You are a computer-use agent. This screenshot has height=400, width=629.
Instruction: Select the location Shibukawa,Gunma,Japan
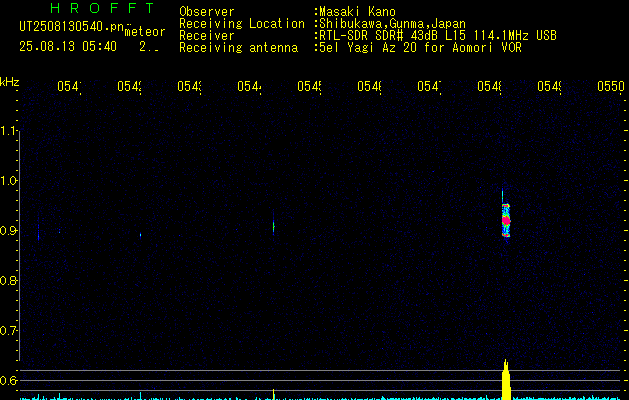[x=392, y=24]
